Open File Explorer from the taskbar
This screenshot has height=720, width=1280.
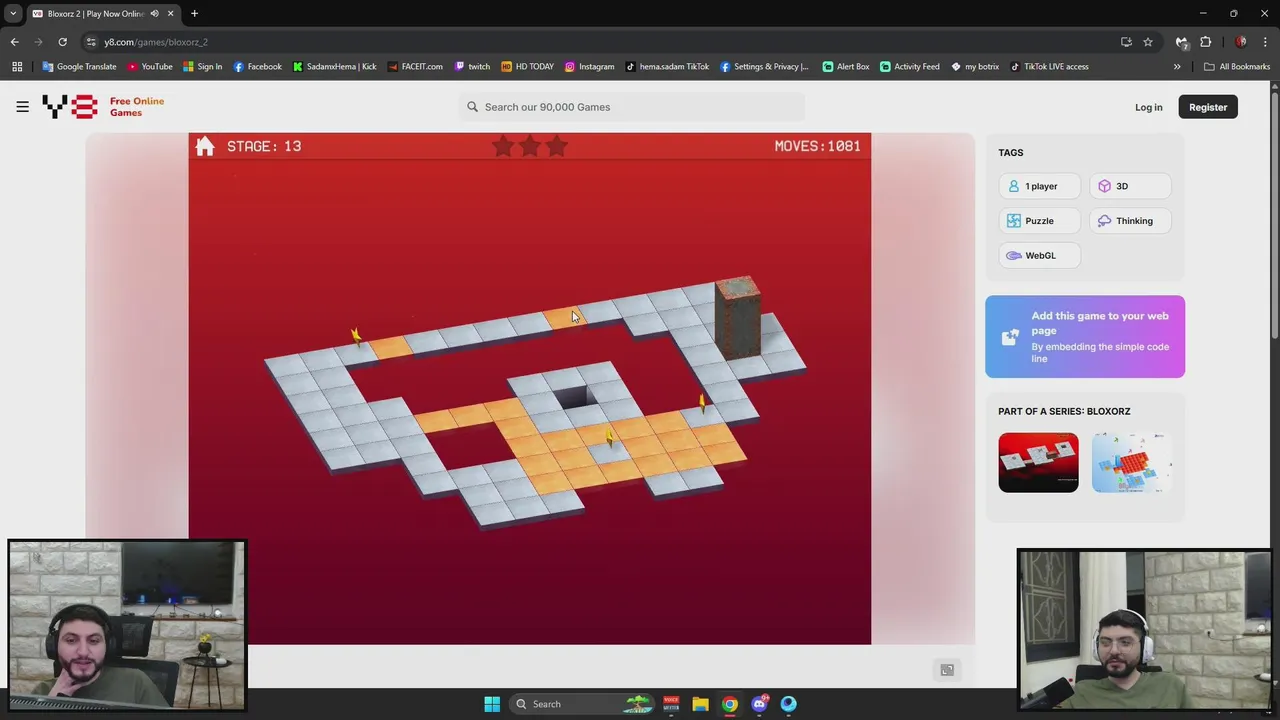pos(700,704)
